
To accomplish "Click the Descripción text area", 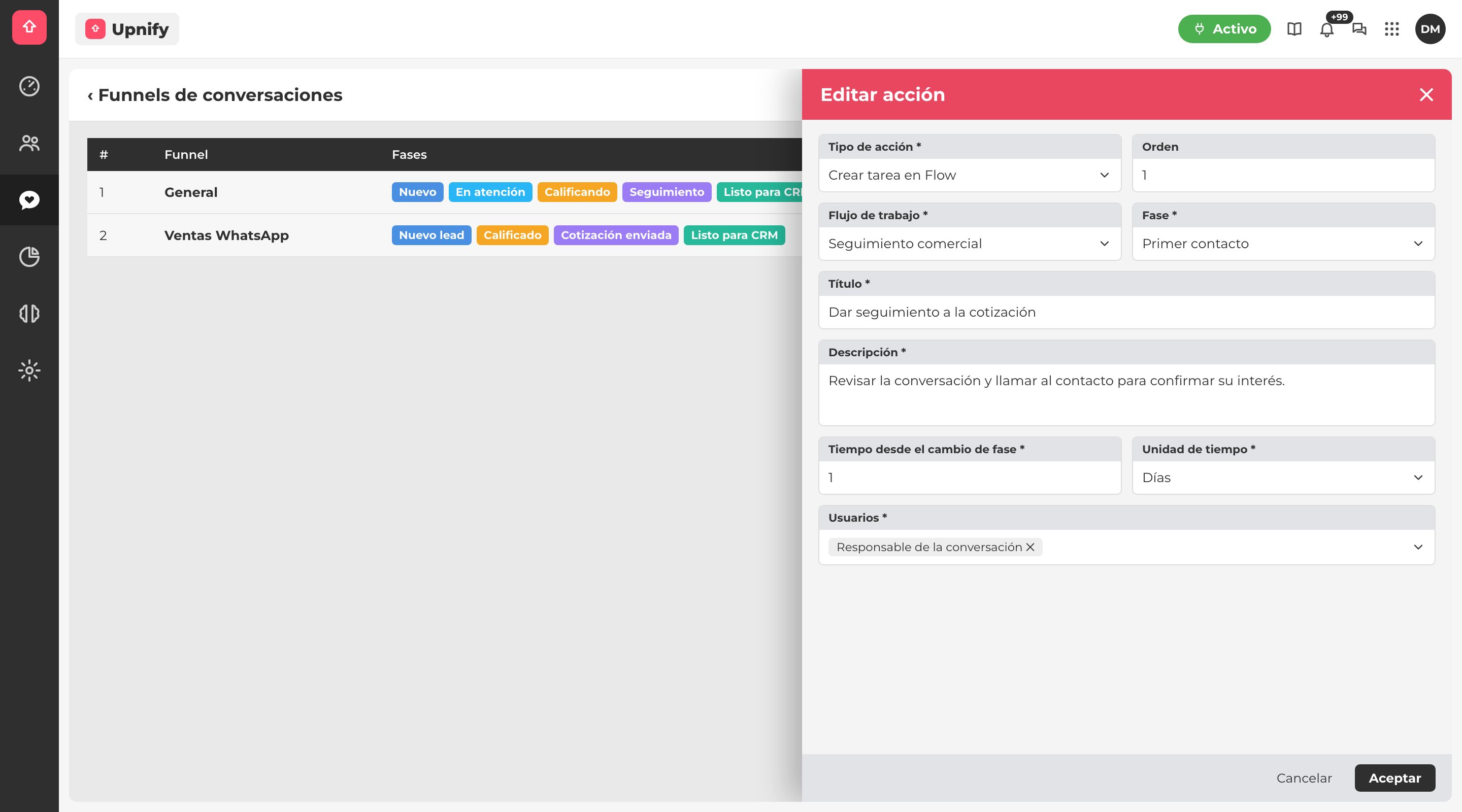I will pos(1126,394).
